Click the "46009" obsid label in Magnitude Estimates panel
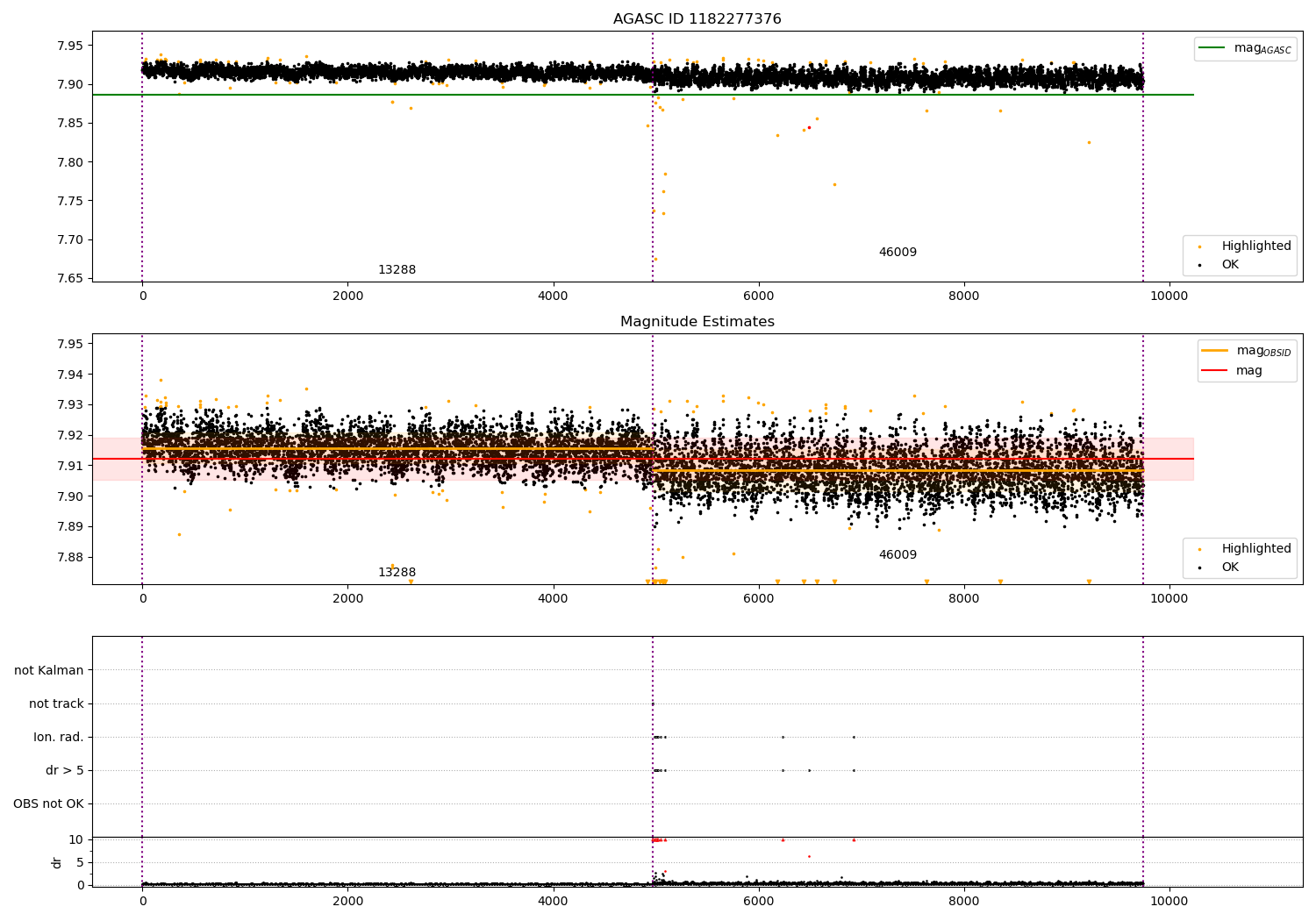 click(898, 555)
